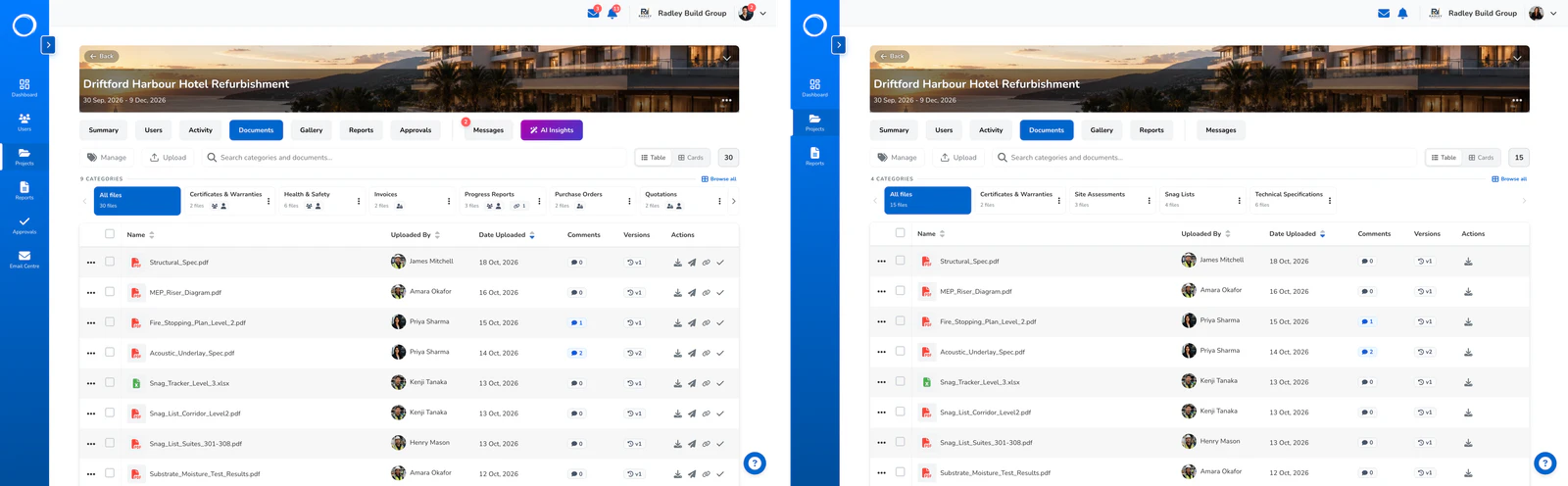Screen dimensions: 1568x486
Task: Open Health & Safety category menu, left panel
Action: 359,201
